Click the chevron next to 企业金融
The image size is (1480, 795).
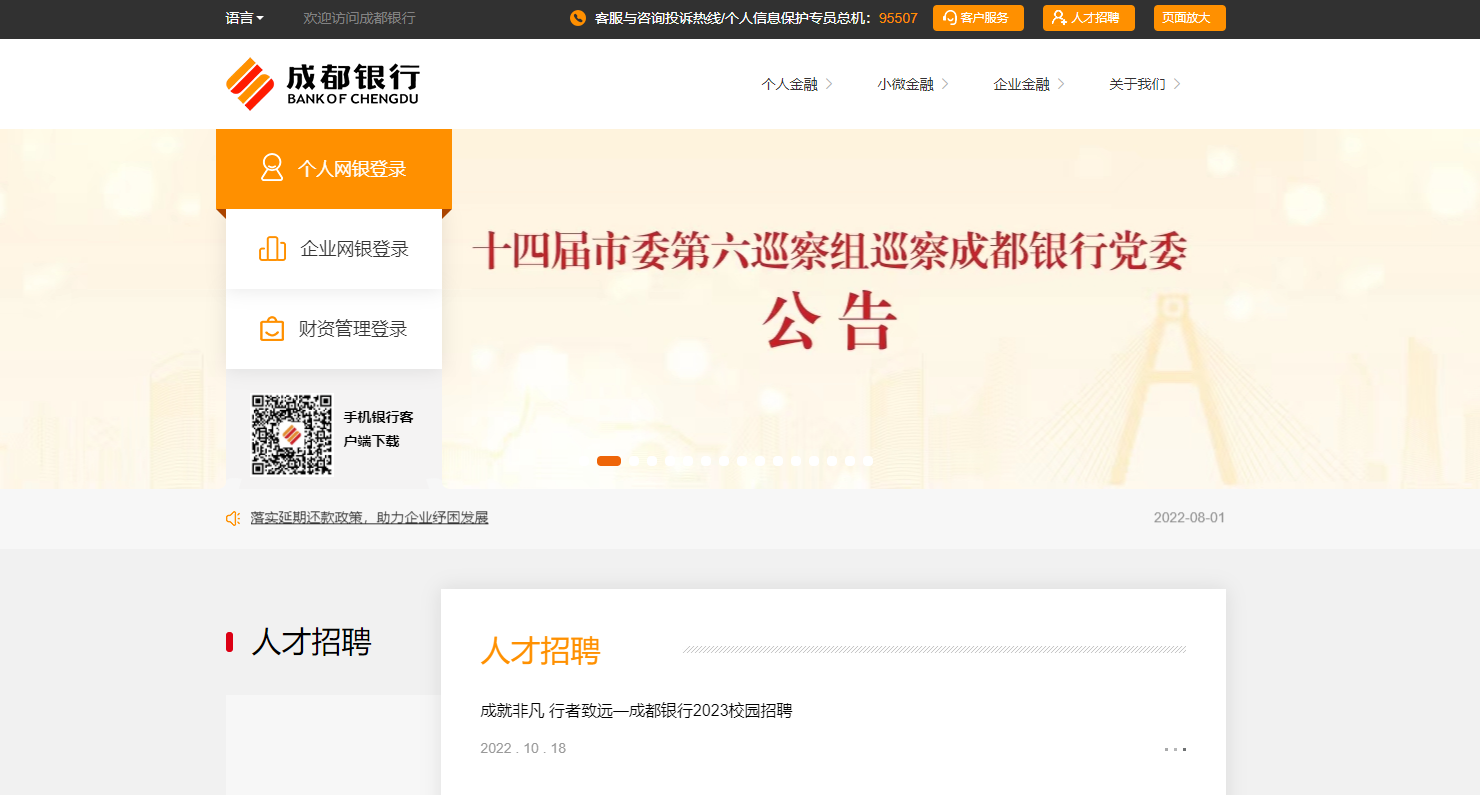pos(1061,84)
